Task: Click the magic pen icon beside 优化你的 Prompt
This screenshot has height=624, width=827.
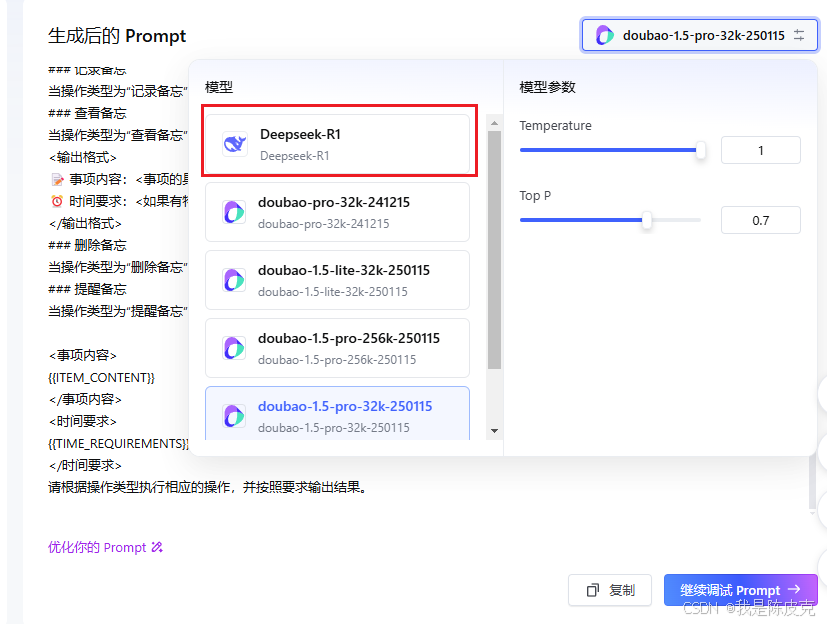Action: pos(157,547)
